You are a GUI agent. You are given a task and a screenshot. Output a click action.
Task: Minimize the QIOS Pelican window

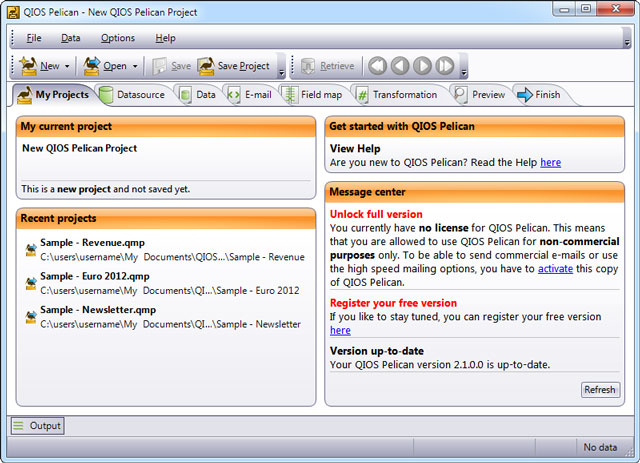click(564, 9)
